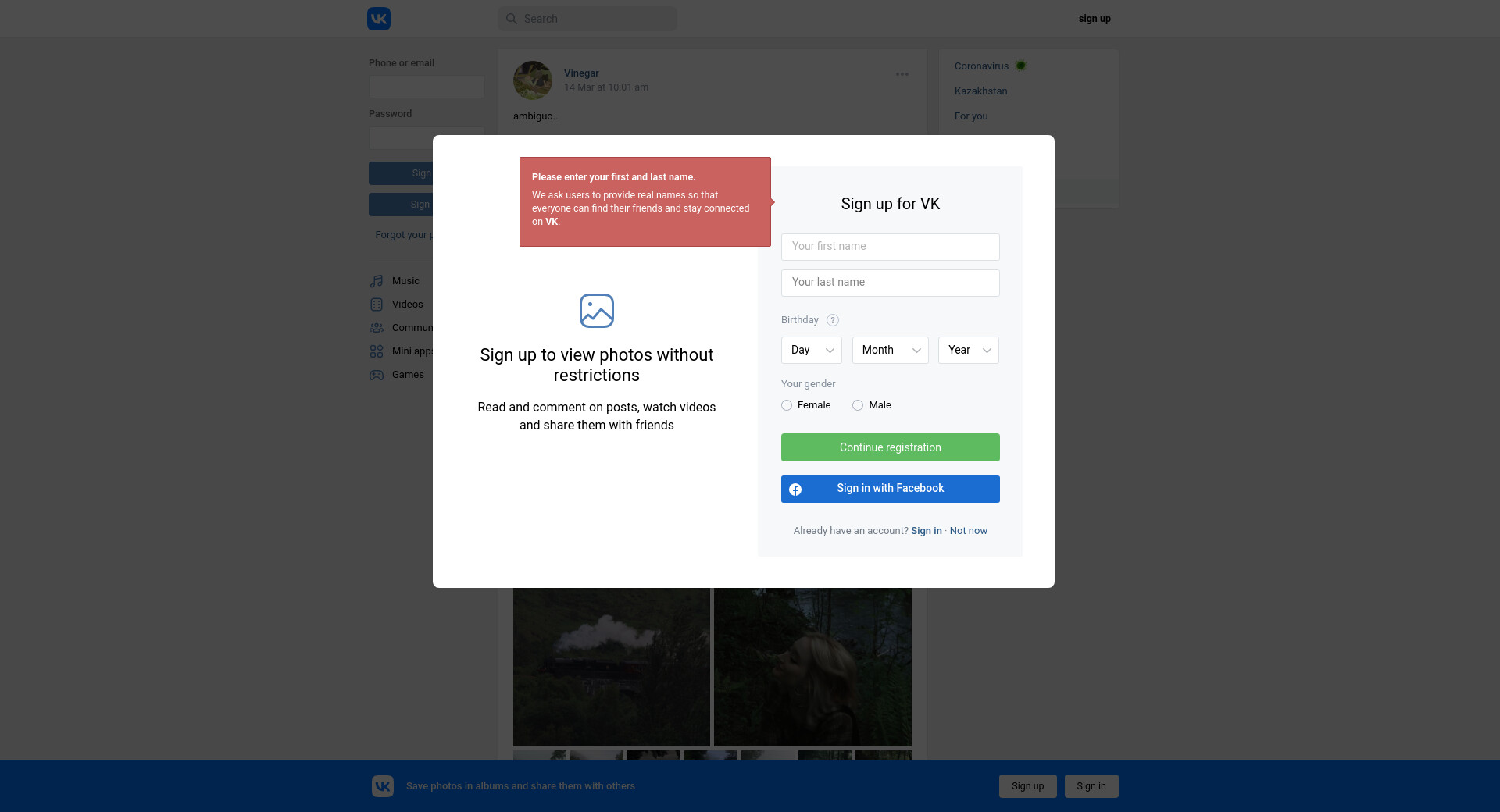
Task: Focus the Your first name field
Action: tap(890, 247)
